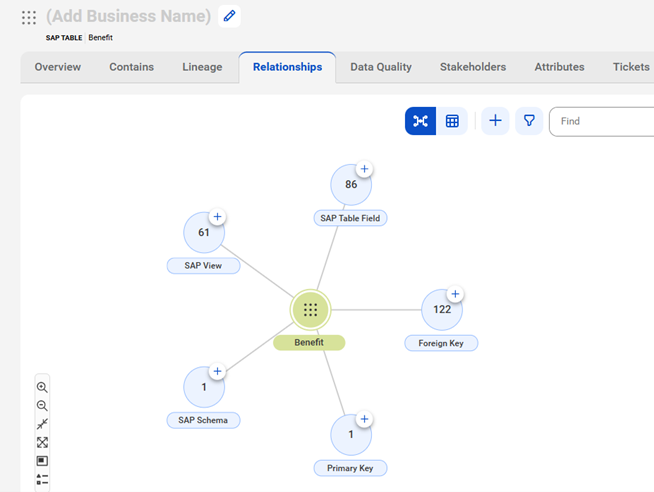Open the Tickets tab
The image size is (654, 492).
(x=631, y=67)
